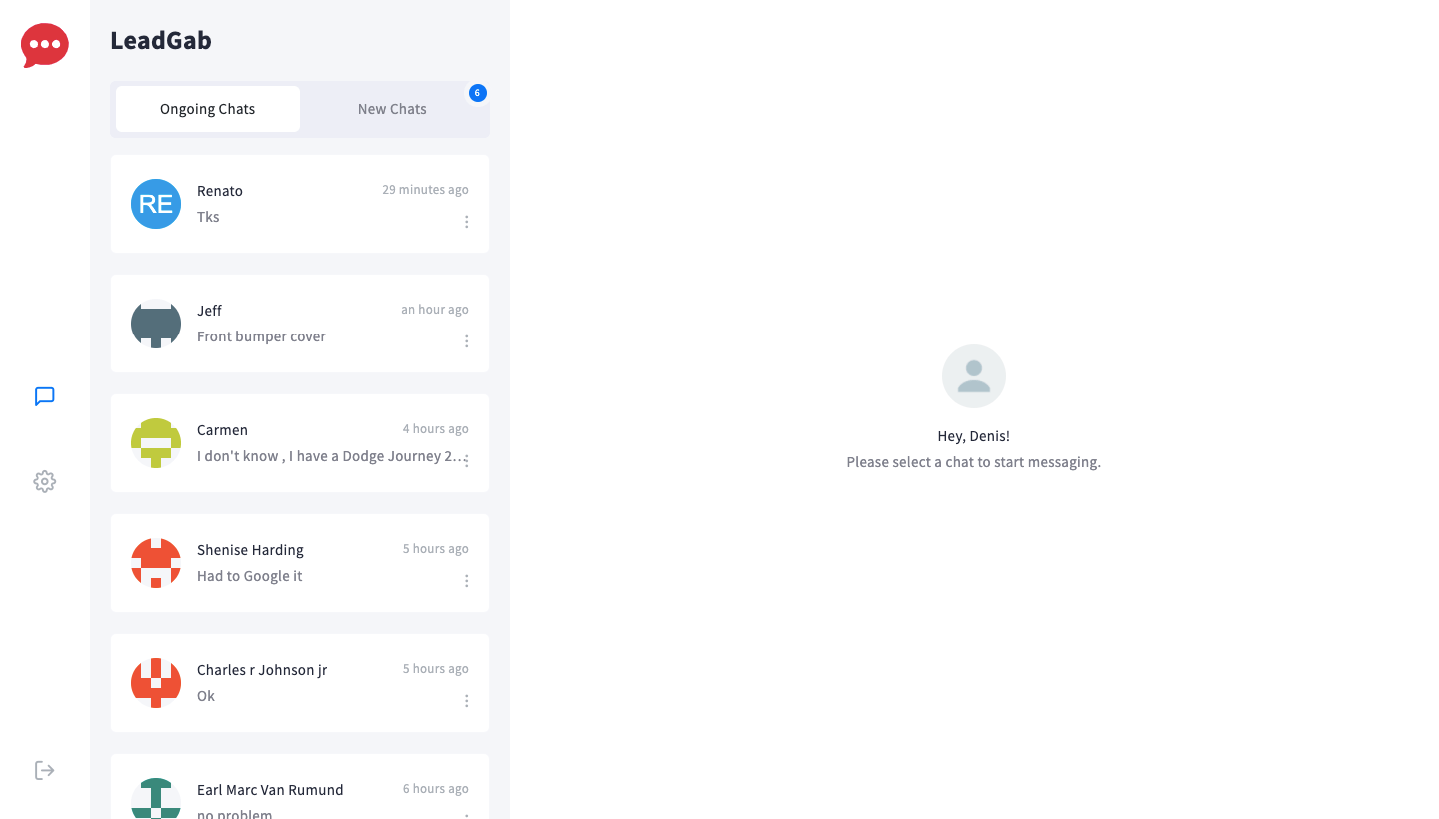Click Renato's RE avatar

point(156,204)
